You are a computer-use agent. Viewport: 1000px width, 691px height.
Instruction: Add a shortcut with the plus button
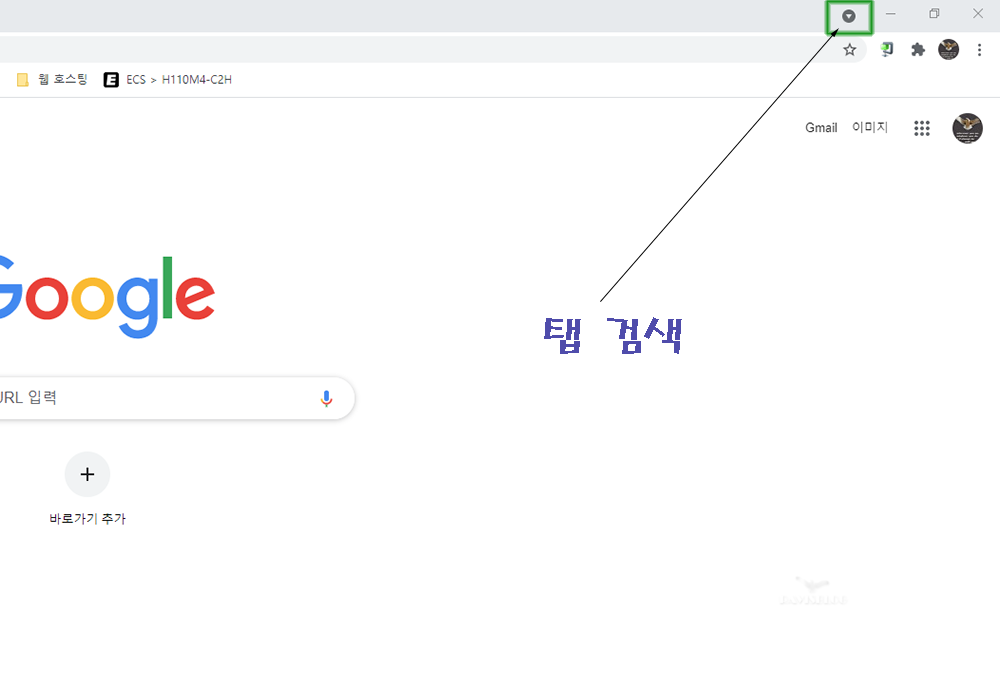pyautogui.click(x=87, y=474)
